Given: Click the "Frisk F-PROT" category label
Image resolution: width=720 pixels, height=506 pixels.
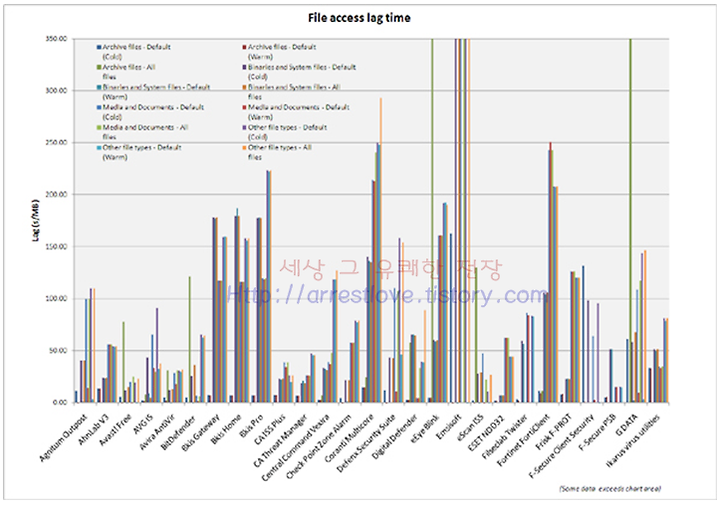Looking at the screenshot, I should (x=556, y=432).
